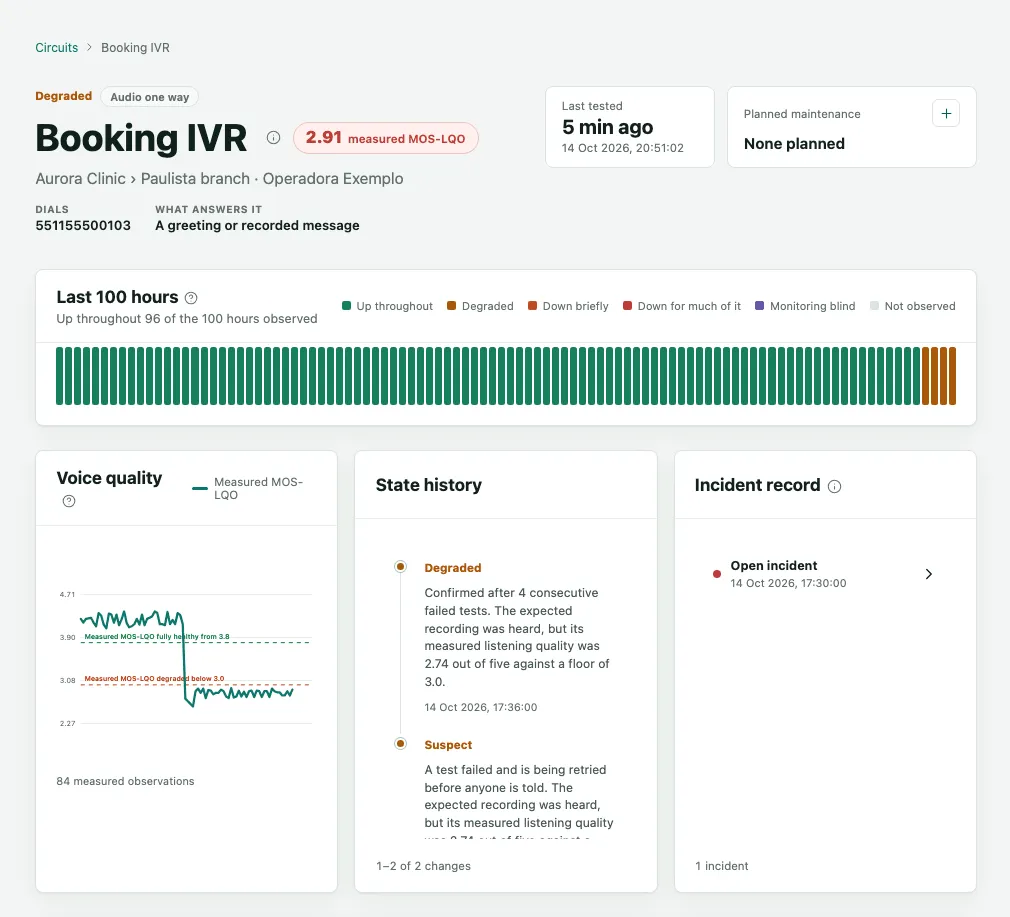1010x917 pixels.
Task: Click the Down briefly legend swatch
Action: pyautogui.click(x=533, y=306)
